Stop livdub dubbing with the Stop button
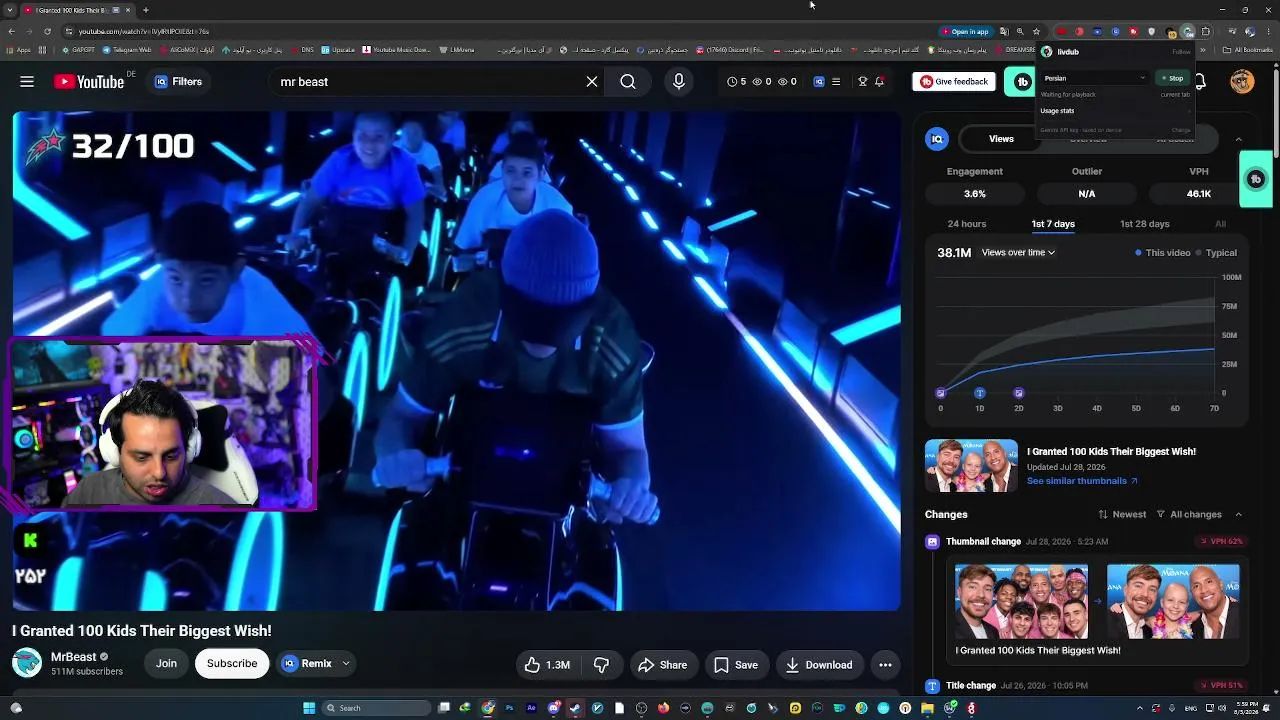Screen dimensions: 1280x720 click(1172, 78)
